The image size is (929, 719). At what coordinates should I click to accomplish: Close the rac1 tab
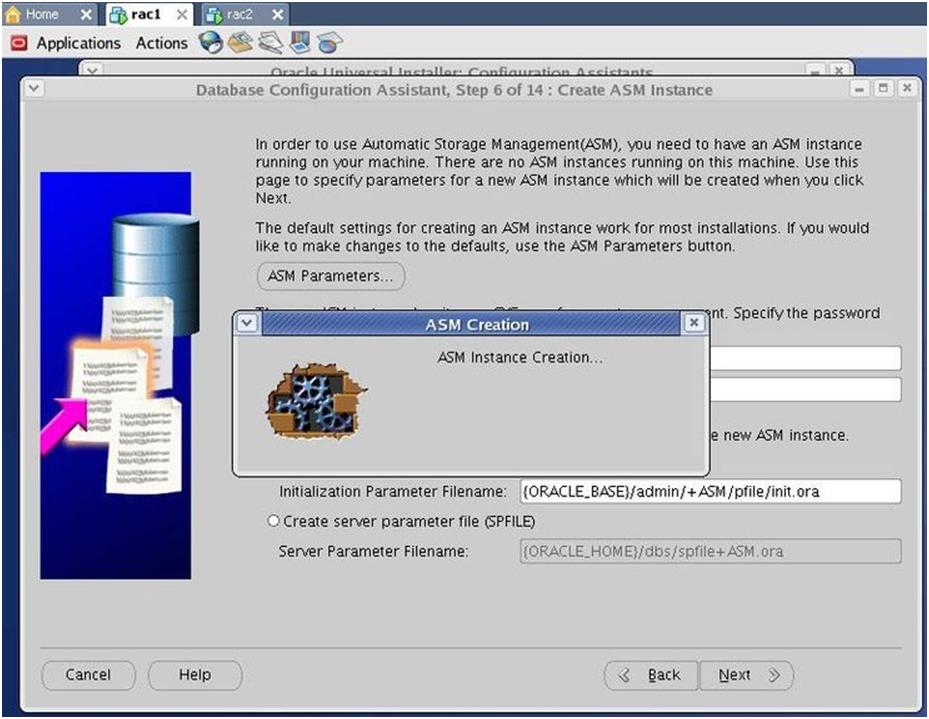point(182,14)
